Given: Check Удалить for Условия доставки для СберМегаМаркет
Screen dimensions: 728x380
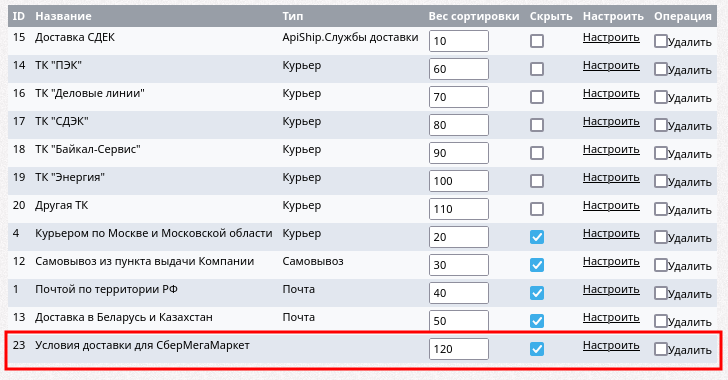Looking at the screenshot, I should (x=661, y=349).
